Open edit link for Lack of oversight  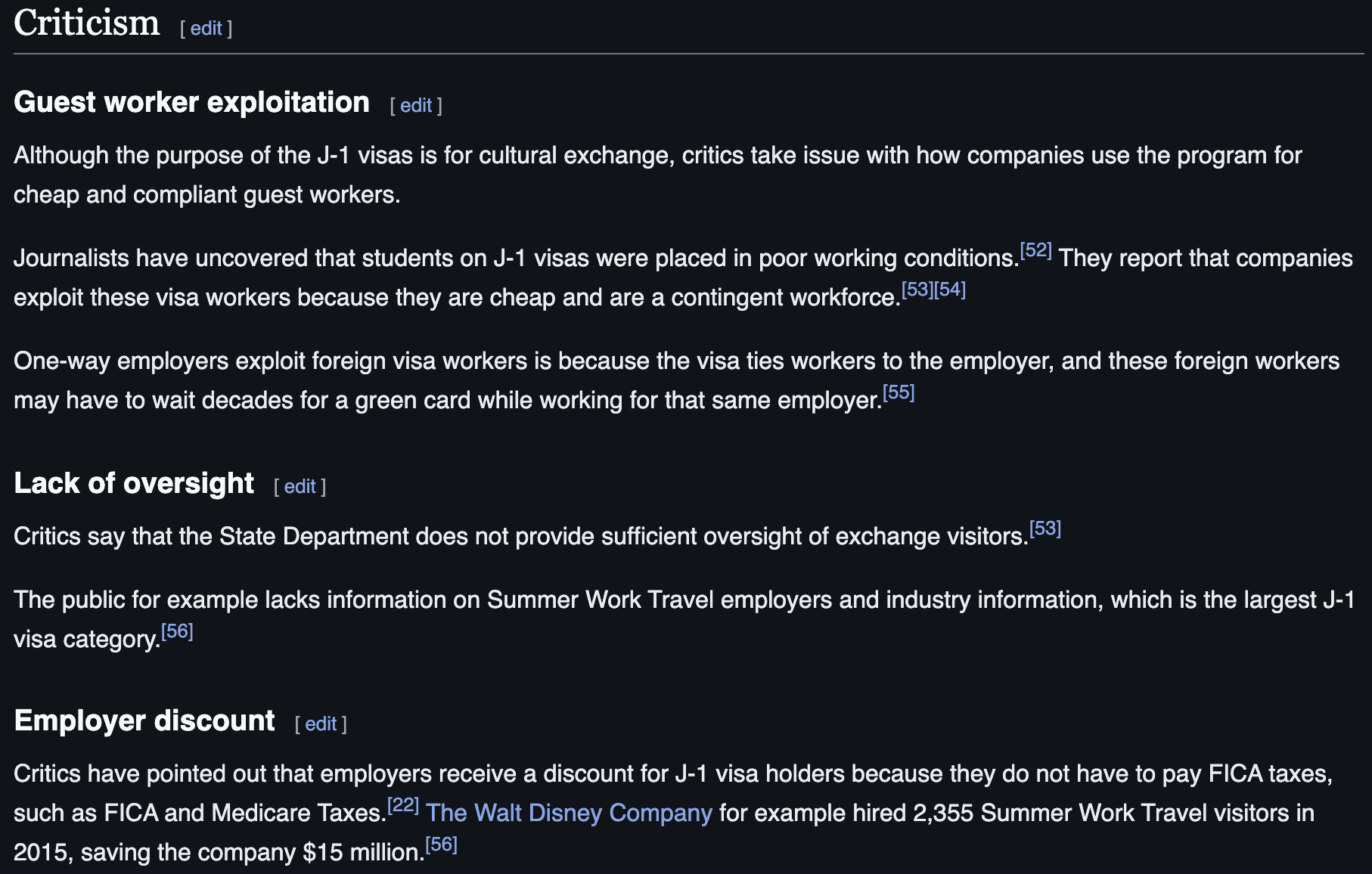click(300, 487)
